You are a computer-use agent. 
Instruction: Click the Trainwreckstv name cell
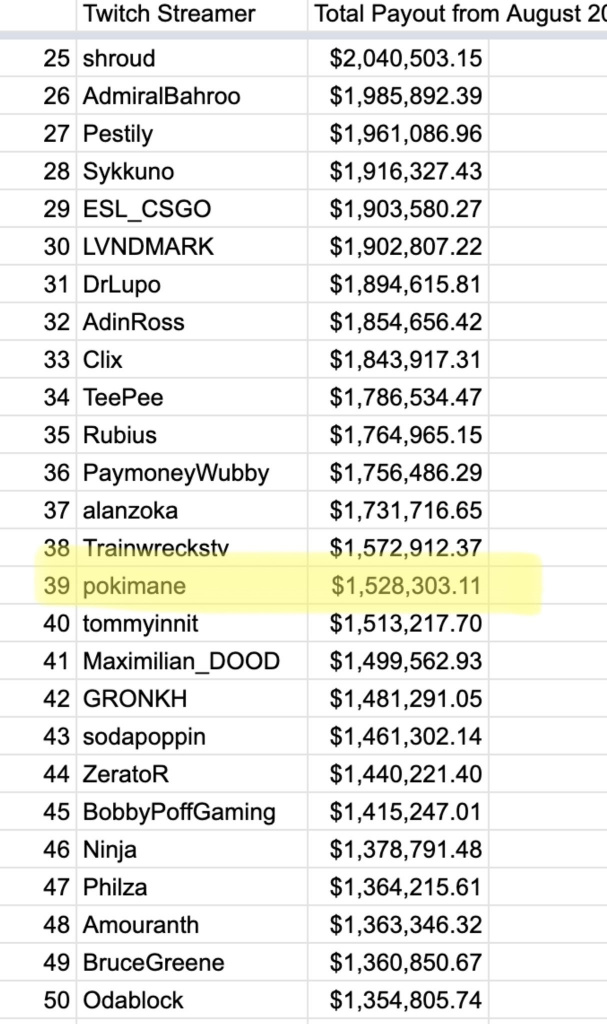click(156, 548)
